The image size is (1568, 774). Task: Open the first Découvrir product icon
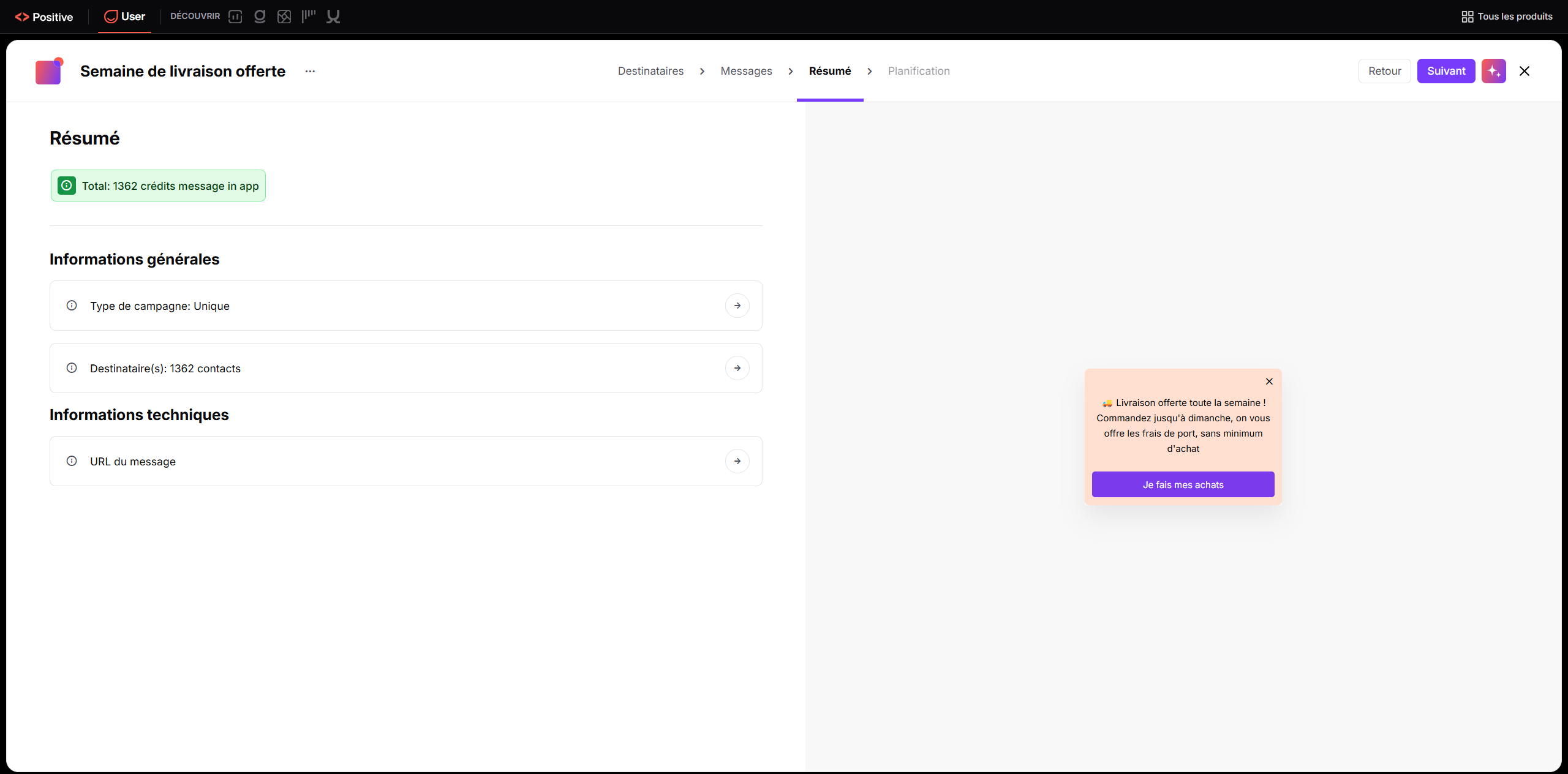tap(235, 17)
